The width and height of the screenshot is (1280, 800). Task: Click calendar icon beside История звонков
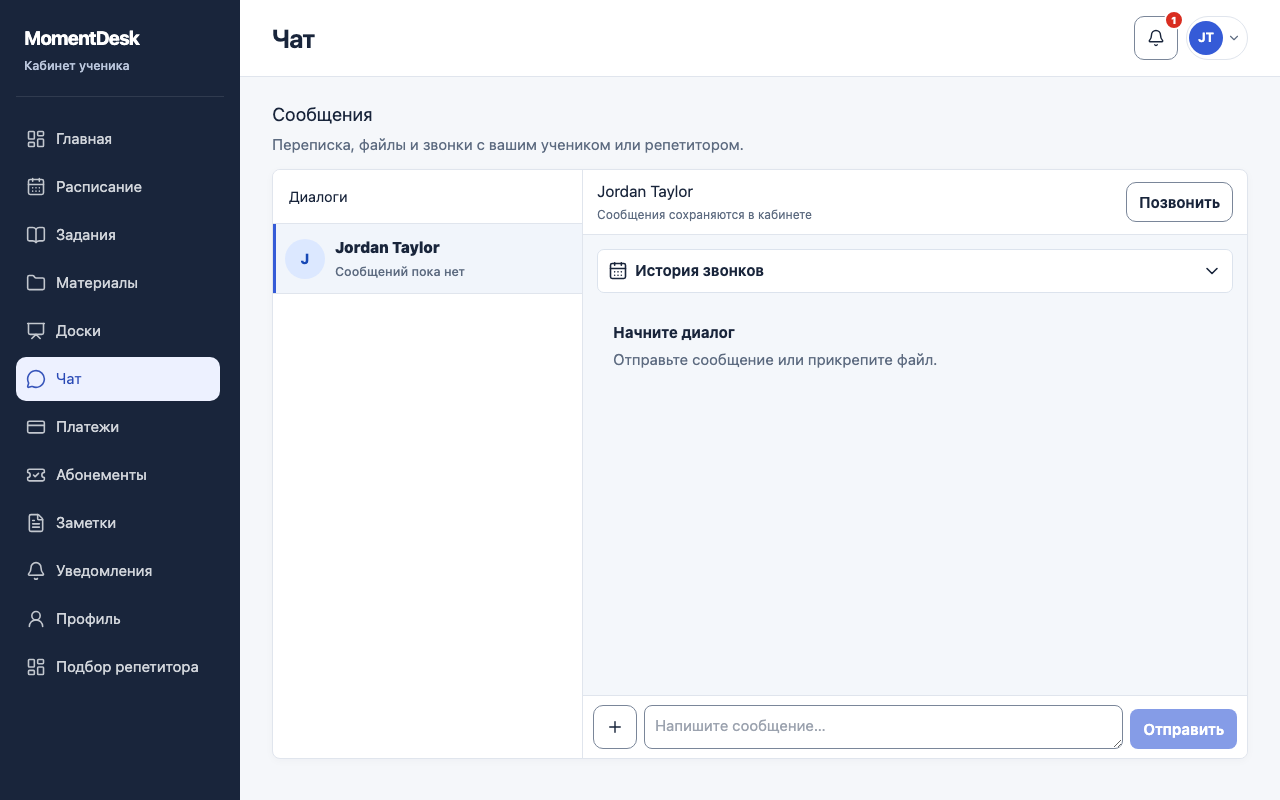click(x=618, y=271)
